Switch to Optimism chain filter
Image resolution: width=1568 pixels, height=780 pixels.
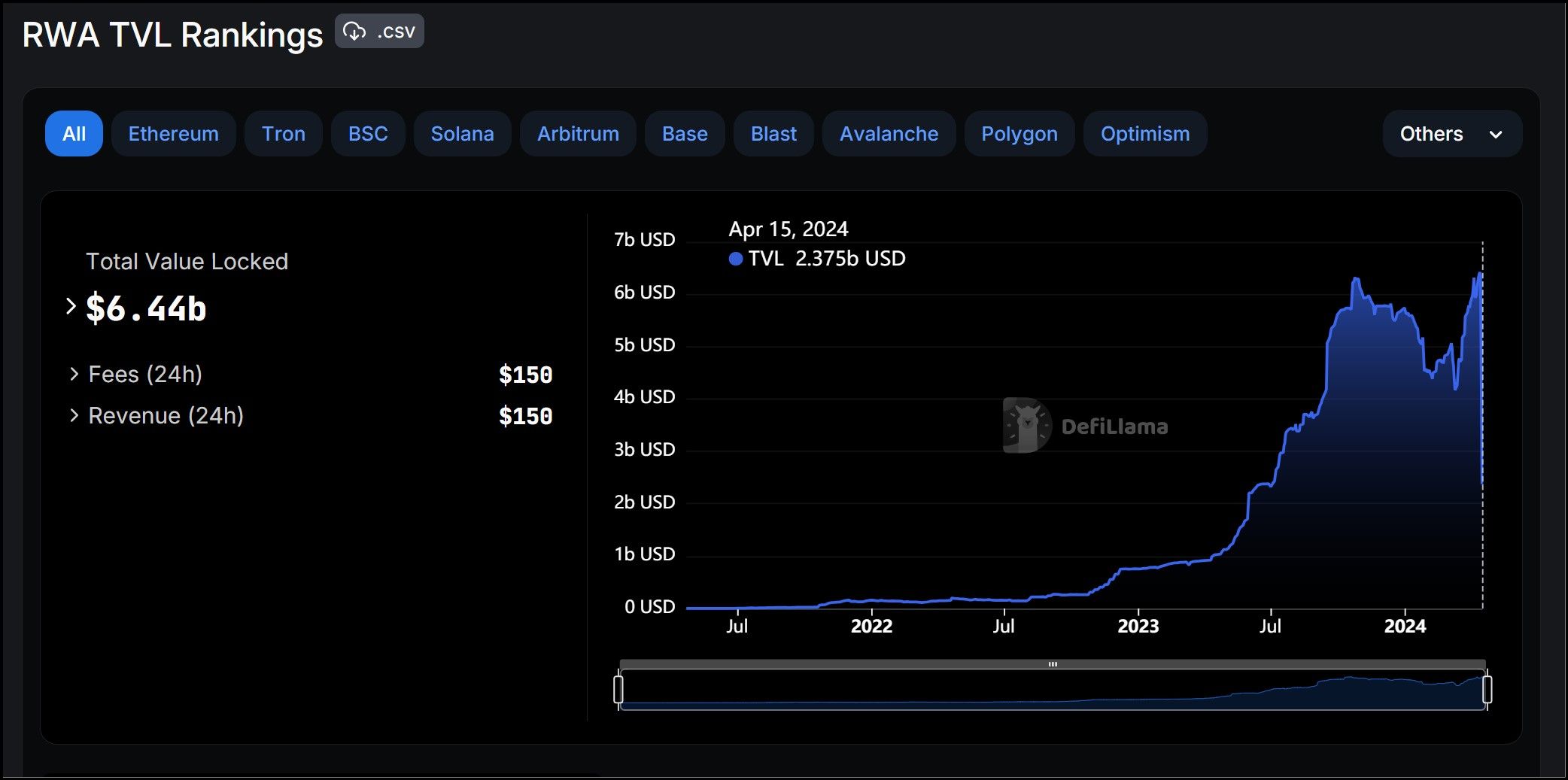[1144, 134]
